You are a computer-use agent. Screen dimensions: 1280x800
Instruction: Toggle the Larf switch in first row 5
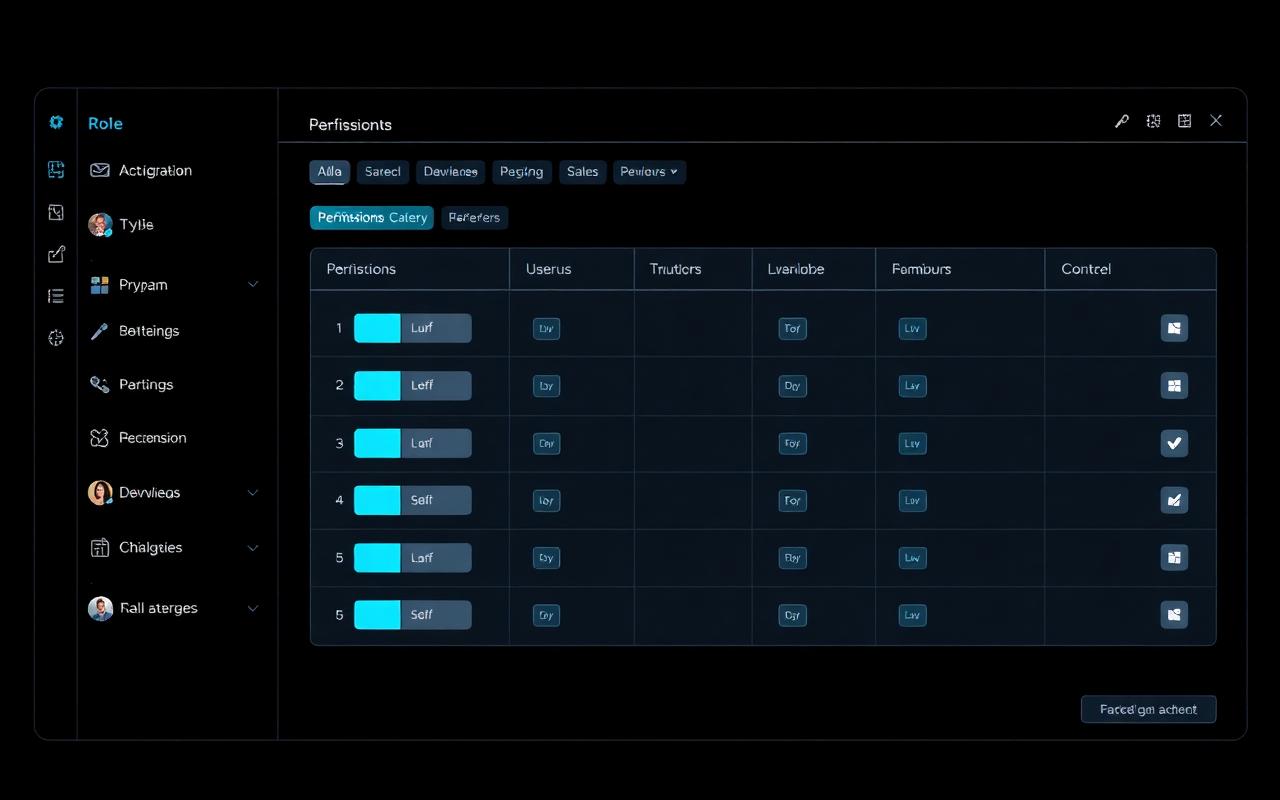412,558
